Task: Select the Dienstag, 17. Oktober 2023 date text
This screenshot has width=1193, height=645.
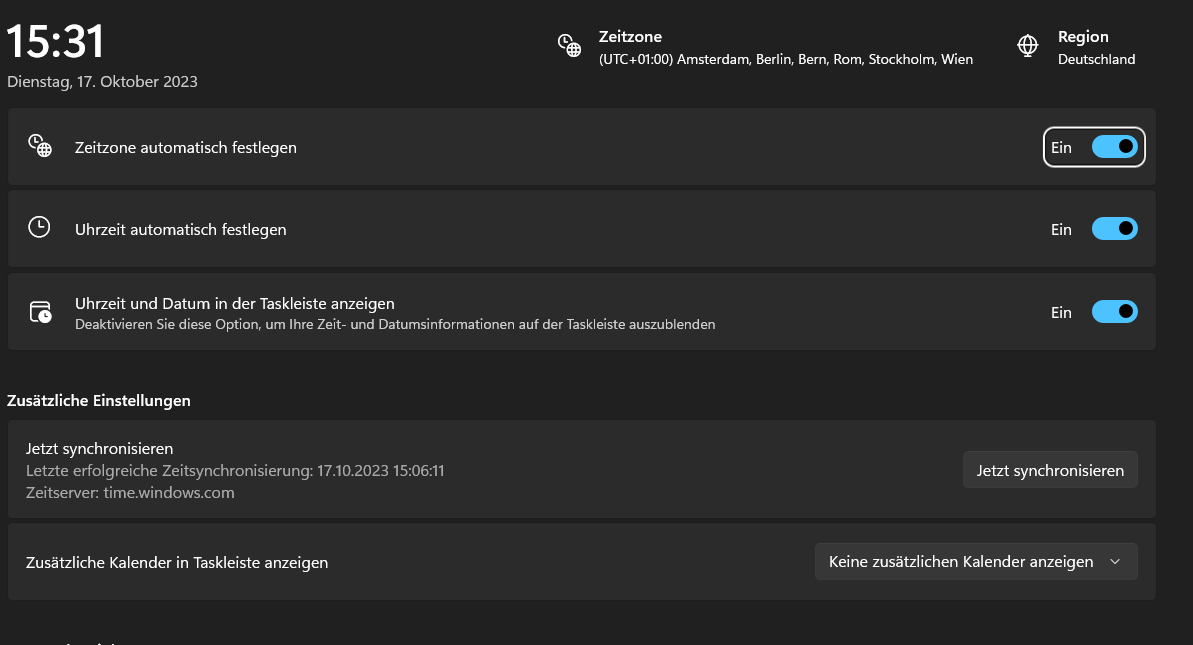Action: (x=102, y=82)
